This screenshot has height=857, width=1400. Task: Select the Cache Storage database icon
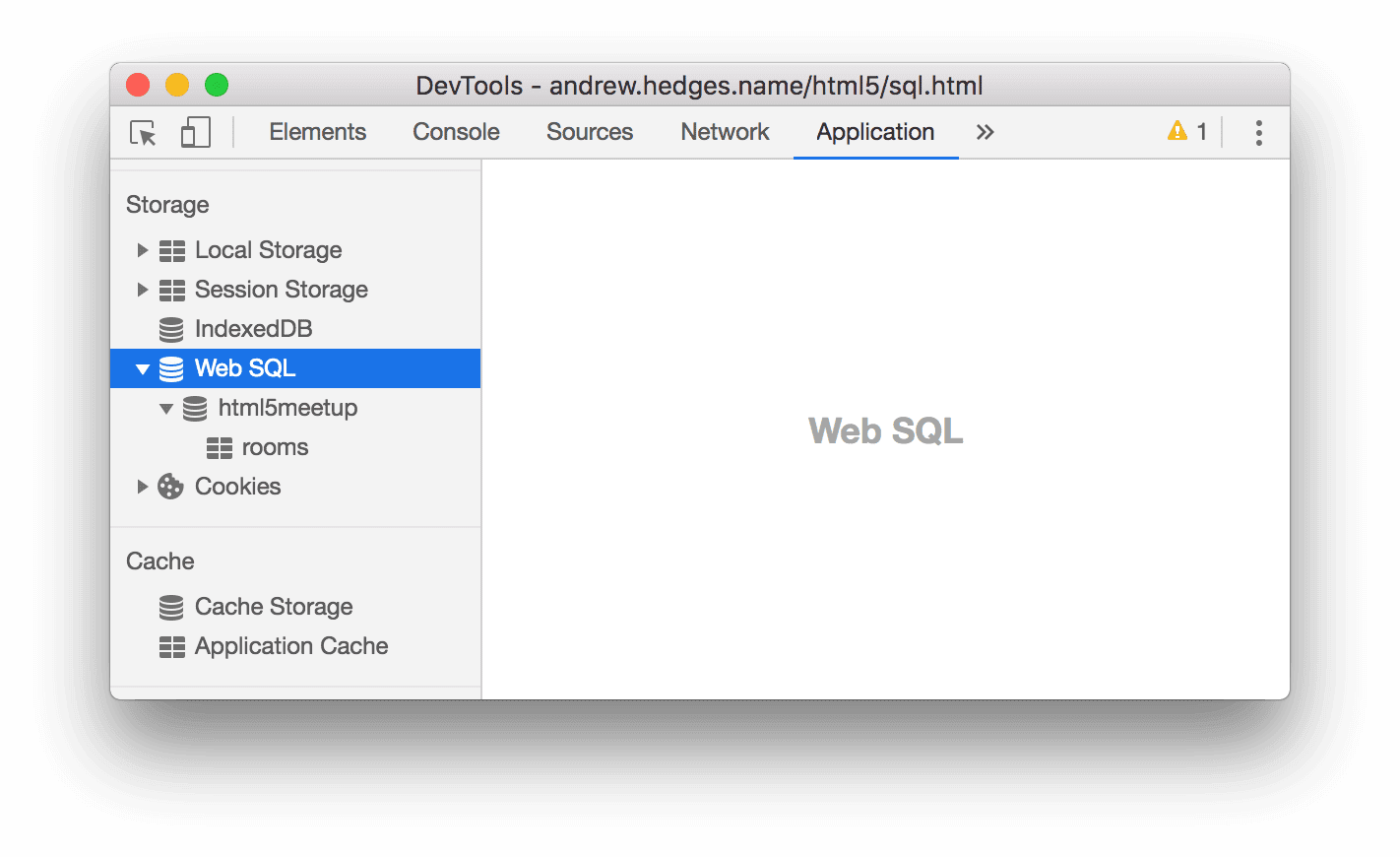[x=171, y=606]
